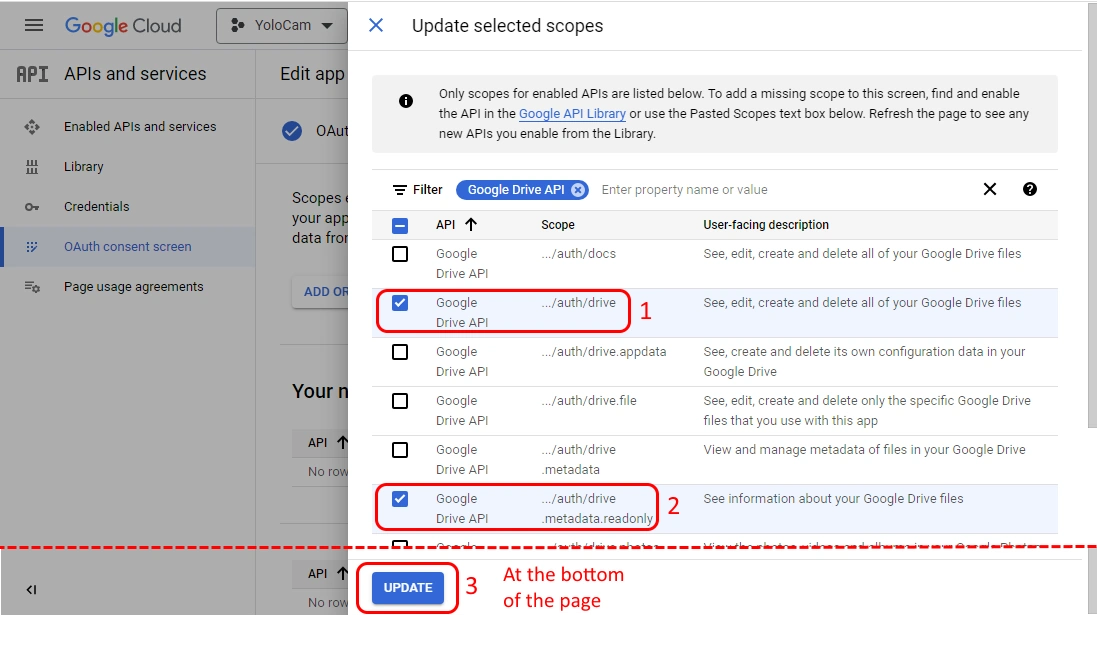Check the .../auth/drive.appdata scope checkbox
This screenshot has height=647, width=1097.
point(399,352)
